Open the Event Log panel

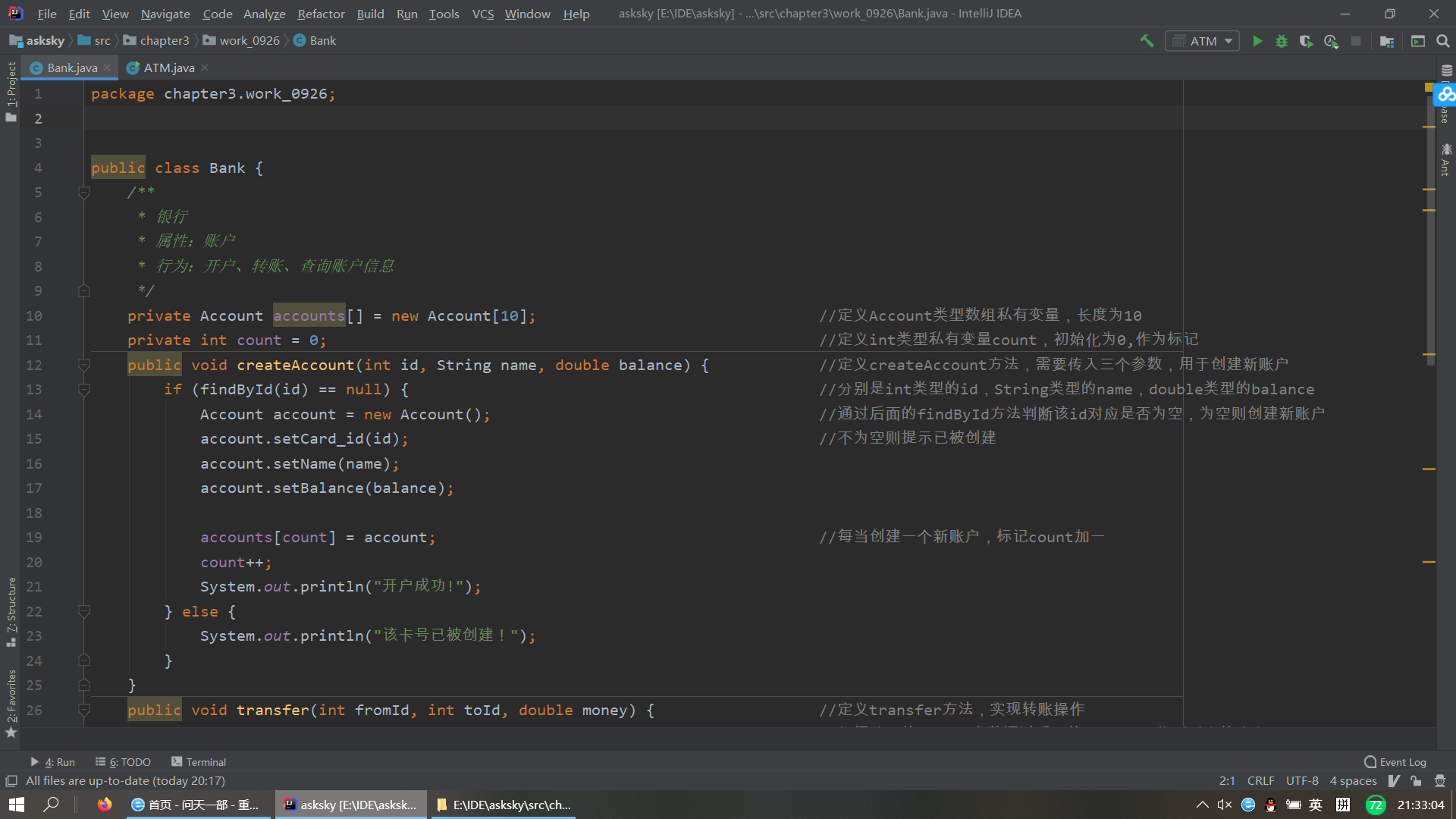pyautogui.click(x=1395, y=762)
